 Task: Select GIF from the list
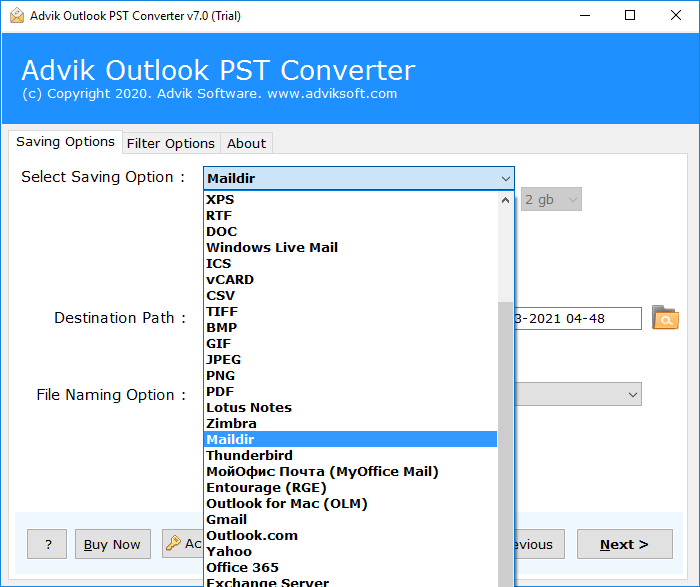tap(350, 344)
